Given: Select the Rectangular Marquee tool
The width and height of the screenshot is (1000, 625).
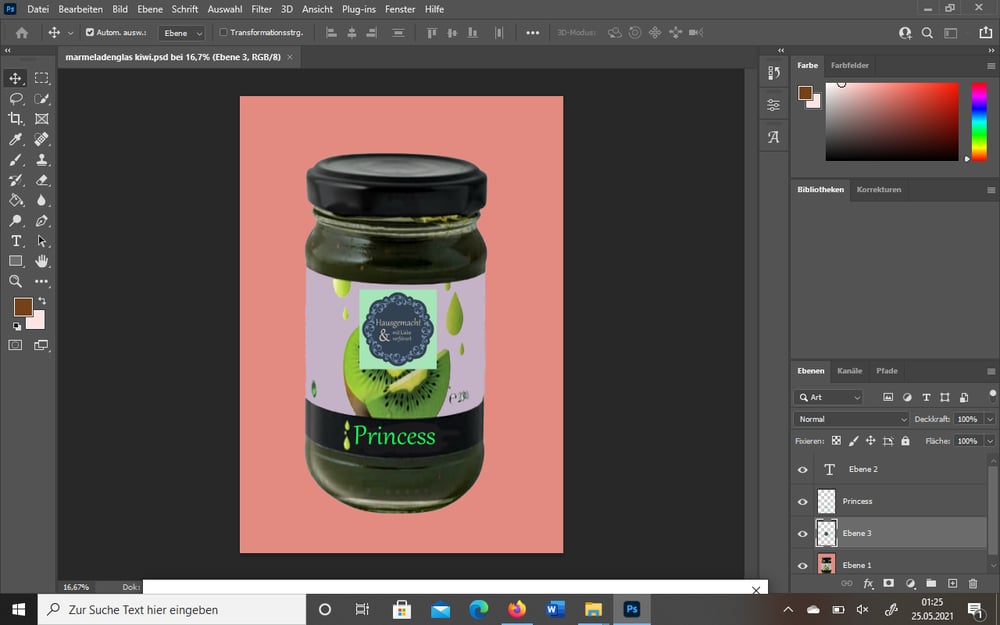Looking at the screenshot, I should pyautogui.click(x=41, y=78).
